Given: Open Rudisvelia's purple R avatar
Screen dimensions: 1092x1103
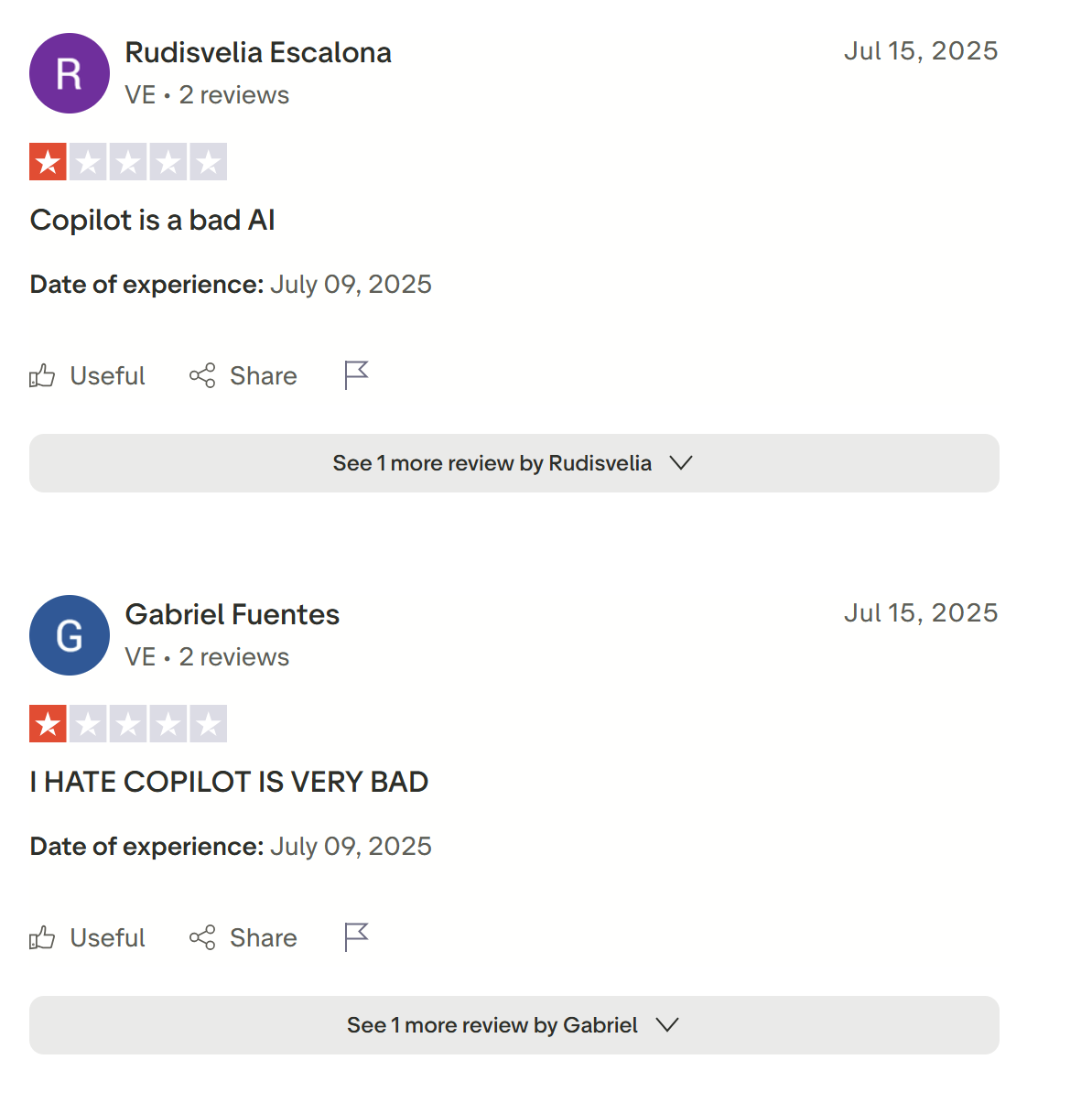Looking at the screenshot, I should (x=70, y=73).
